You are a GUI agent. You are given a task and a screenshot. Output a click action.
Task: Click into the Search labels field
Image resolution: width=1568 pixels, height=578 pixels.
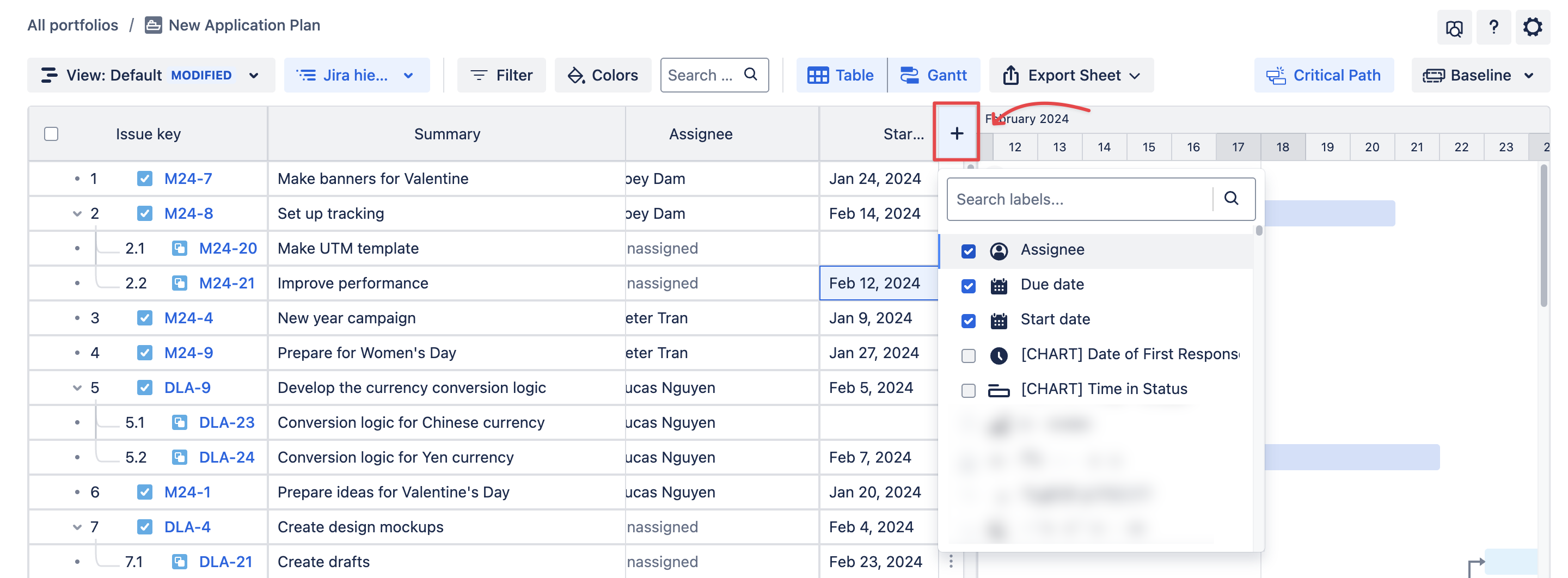tap(1078, 200)
